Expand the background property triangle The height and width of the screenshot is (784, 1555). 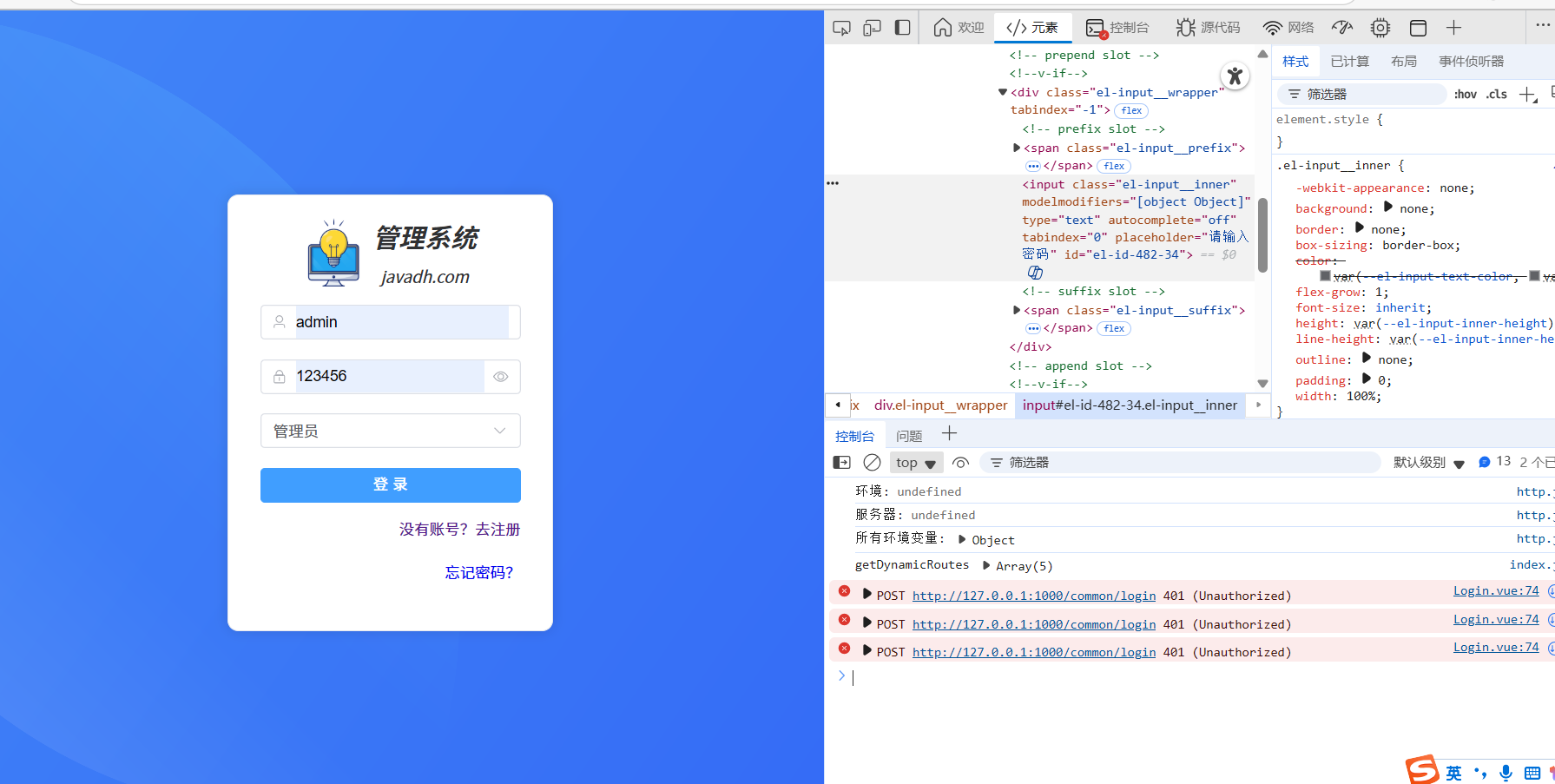tap(1387, 207)
